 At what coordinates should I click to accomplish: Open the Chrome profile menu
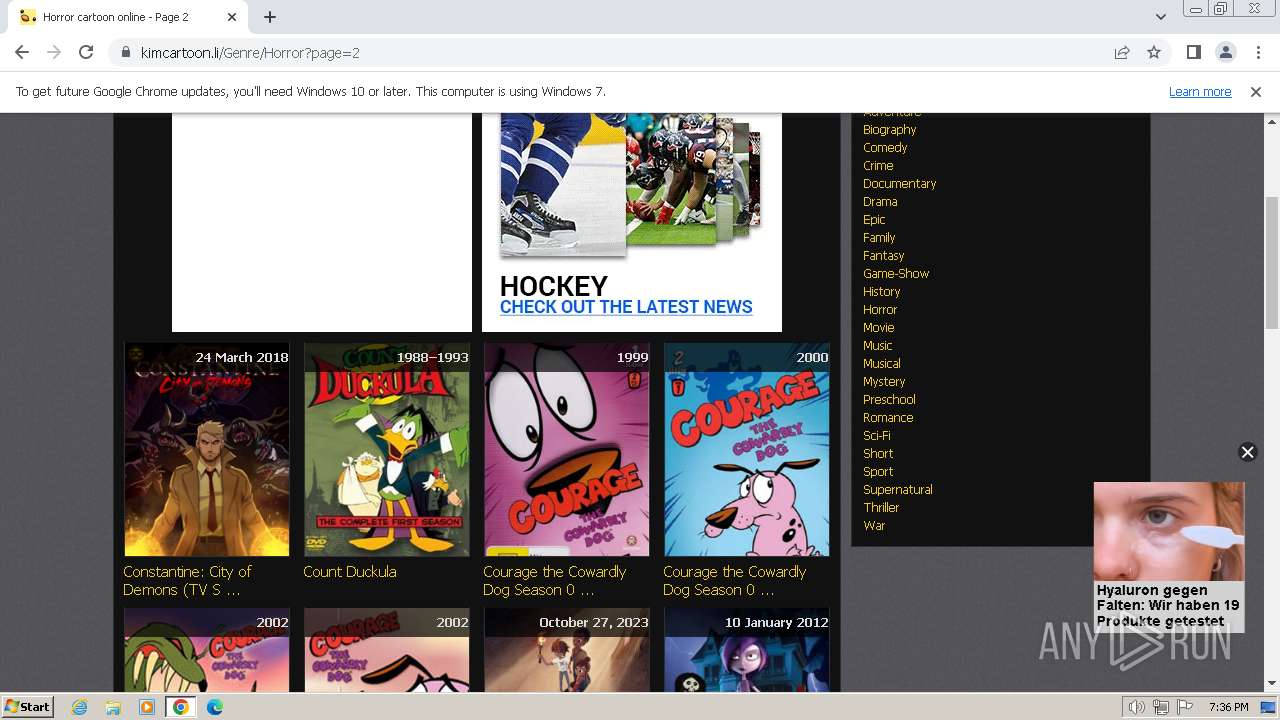tap(1225, 52)
